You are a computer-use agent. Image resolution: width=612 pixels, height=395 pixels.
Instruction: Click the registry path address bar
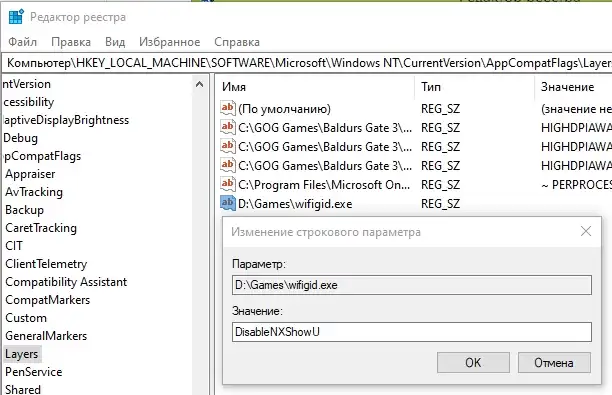pos(307,63)
